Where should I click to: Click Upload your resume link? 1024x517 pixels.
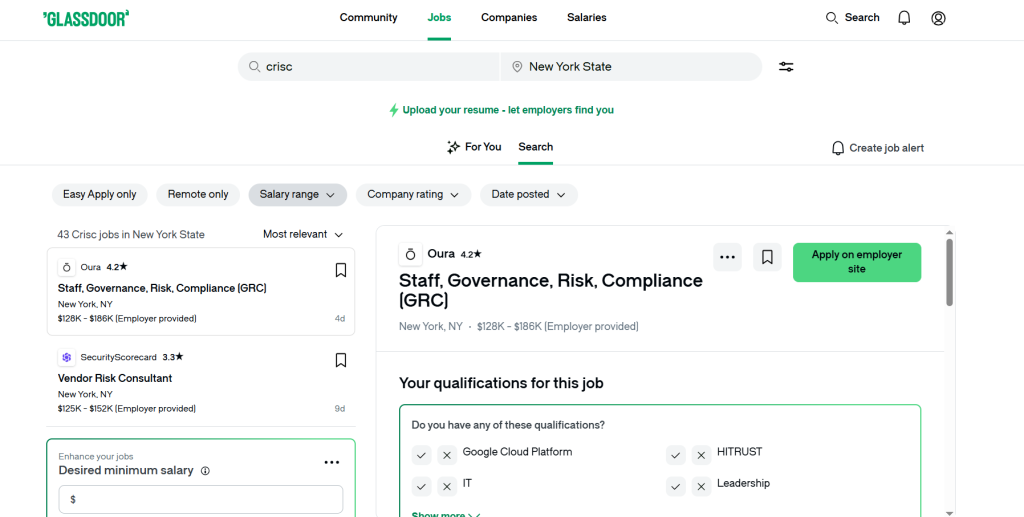(x=508, y=110)
